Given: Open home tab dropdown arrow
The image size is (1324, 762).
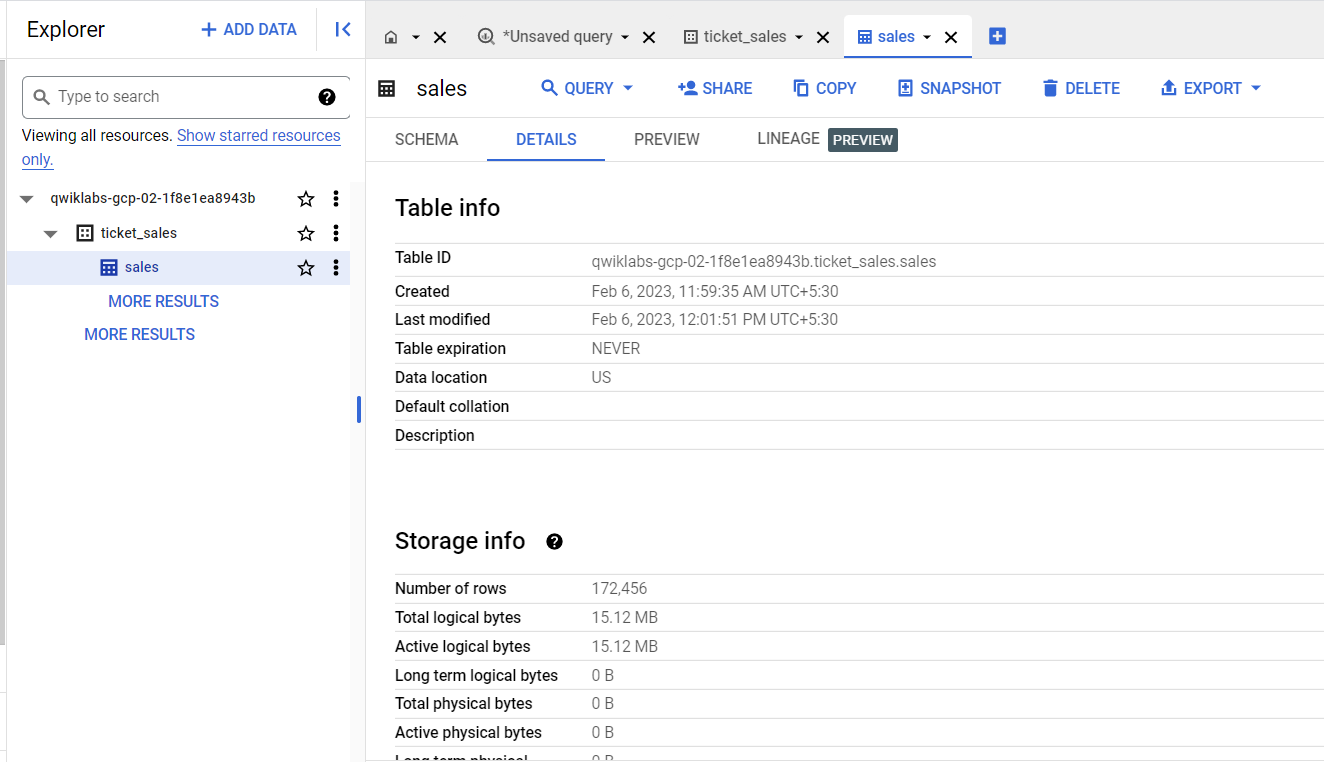Looking at the screenshot, I should [416, 37].
